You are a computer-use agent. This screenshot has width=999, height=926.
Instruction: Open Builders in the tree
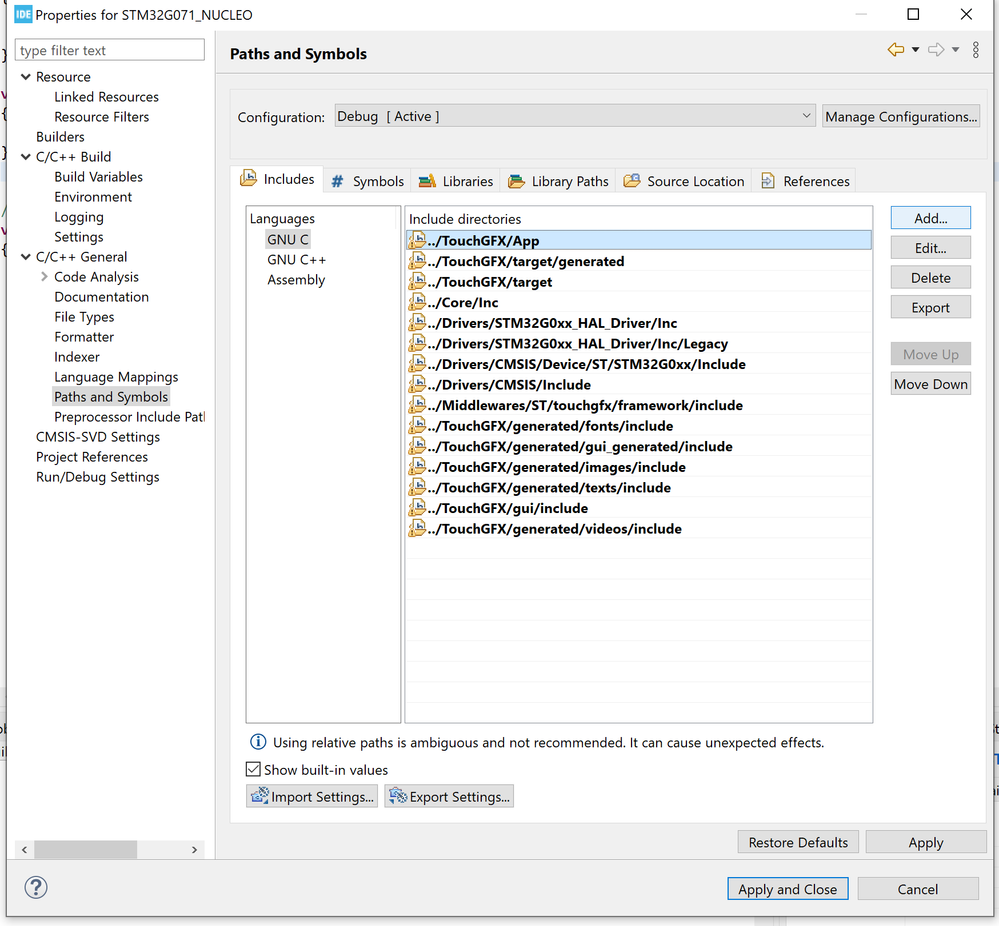[x=60, y=137]
